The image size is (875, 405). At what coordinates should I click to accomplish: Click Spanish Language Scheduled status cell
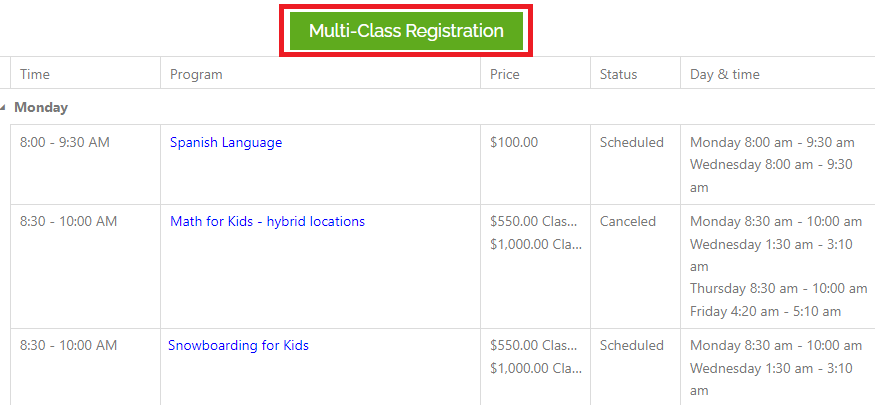point(632,142)
